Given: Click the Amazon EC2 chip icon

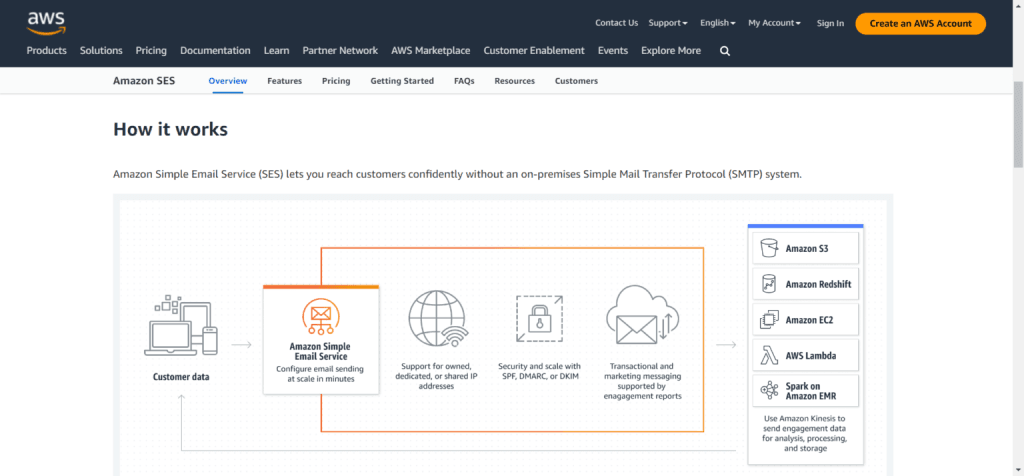Looking at the screenshot, I should 769,320.
